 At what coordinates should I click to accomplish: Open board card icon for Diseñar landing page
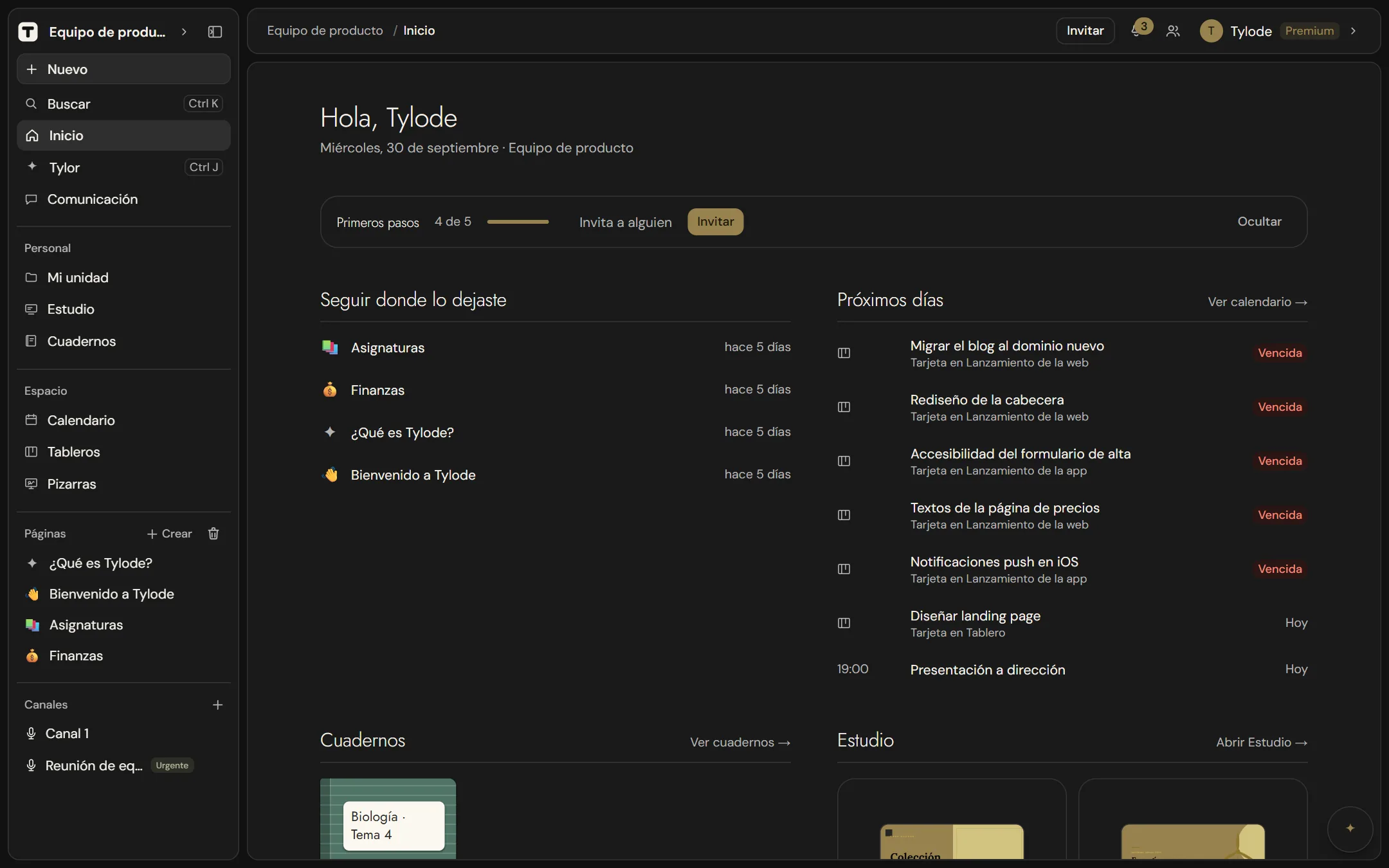[844, 623]
